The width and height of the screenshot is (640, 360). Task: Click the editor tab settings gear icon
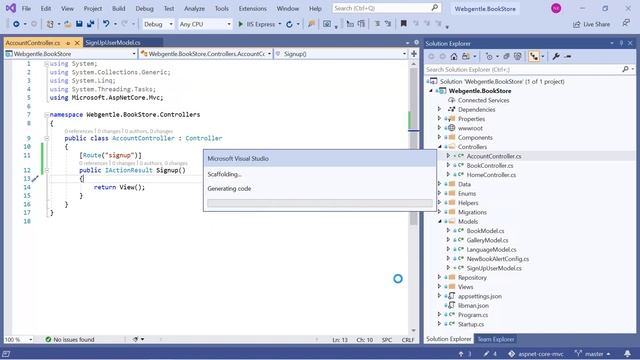pyautogui.click(x=416, y=42)
